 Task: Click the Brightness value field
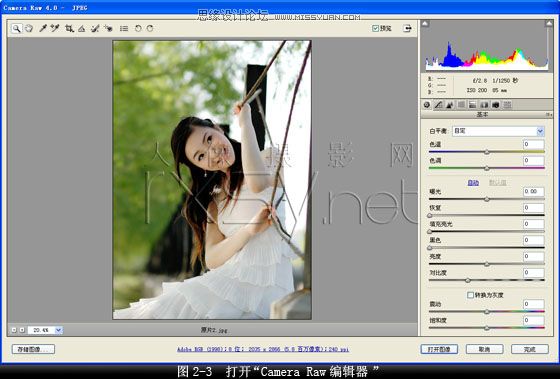click(x=534, y=256)
